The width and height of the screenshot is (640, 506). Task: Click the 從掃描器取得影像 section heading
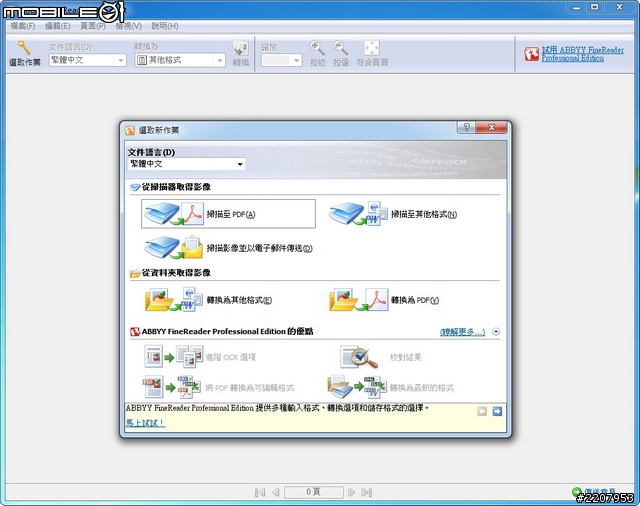[176, 187]
